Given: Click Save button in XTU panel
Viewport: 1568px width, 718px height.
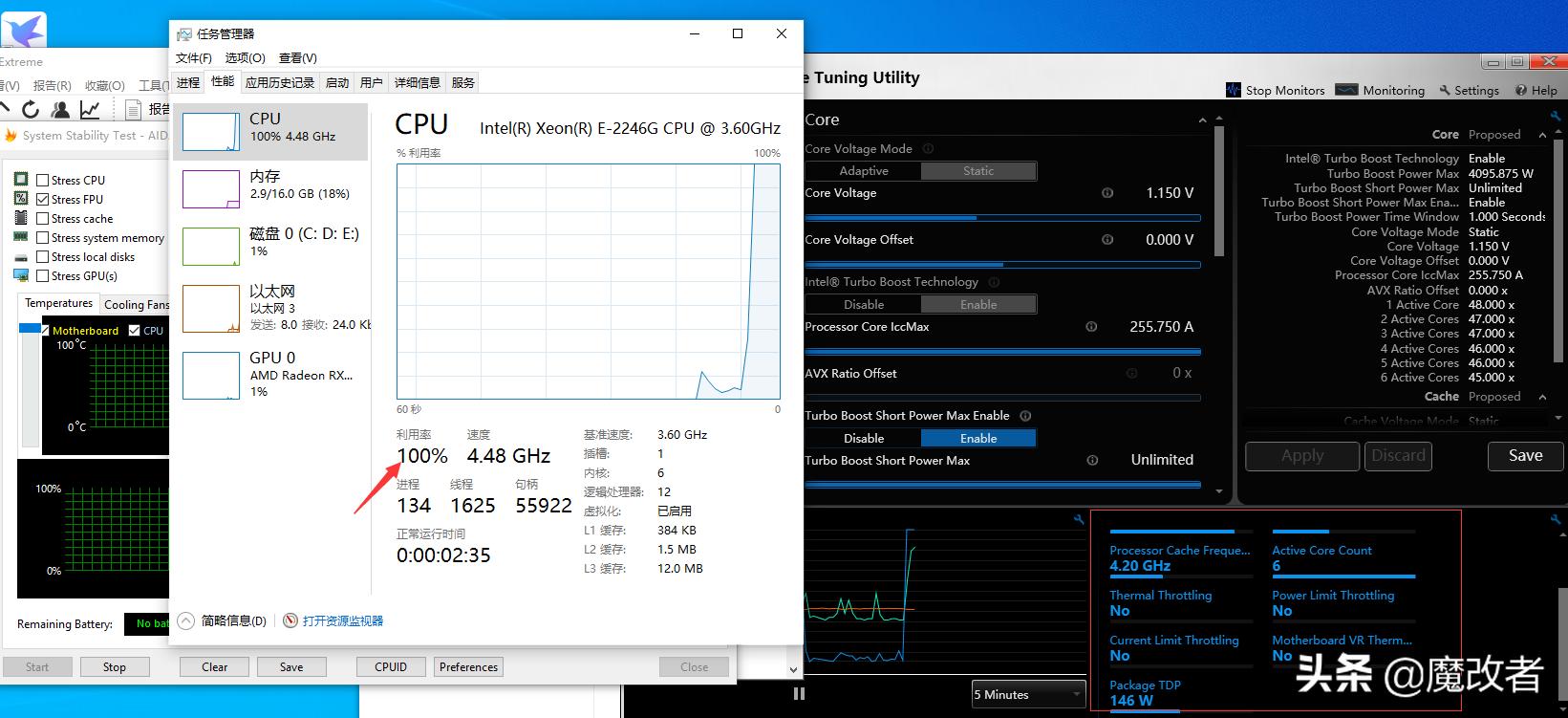Looking at the screenshot, I should (x=1525, y=456).
